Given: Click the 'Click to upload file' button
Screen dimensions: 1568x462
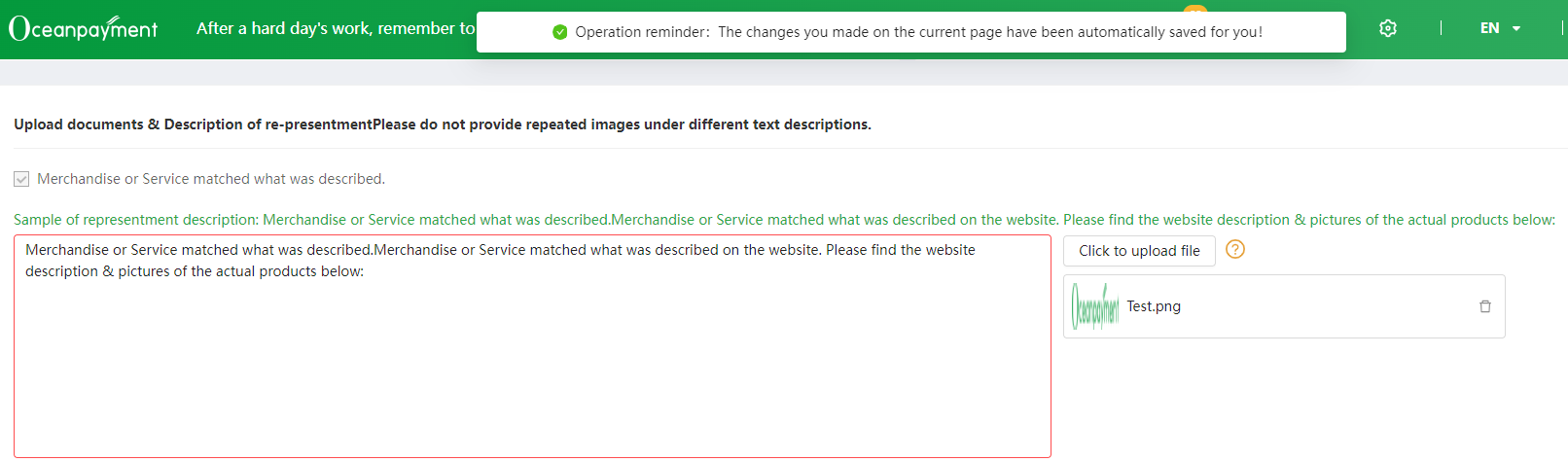Looking at the screenshot, I should [x=1139, y=251].
